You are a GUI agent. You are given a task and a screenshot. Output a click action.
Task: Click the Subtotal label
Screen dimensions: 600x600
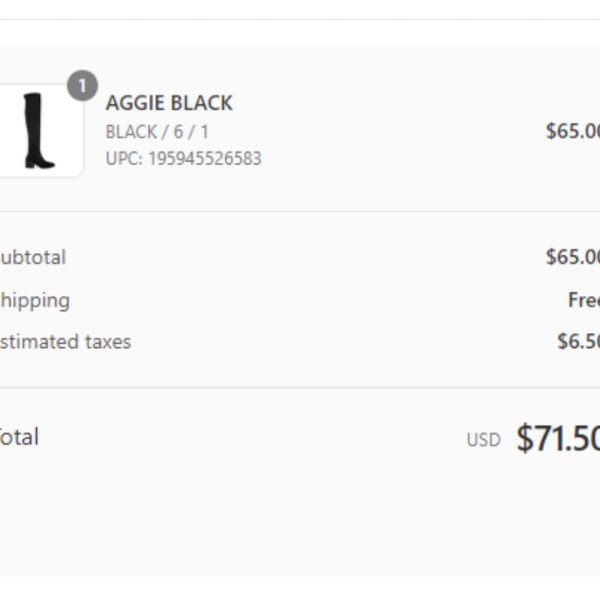[x=33, y=257]
